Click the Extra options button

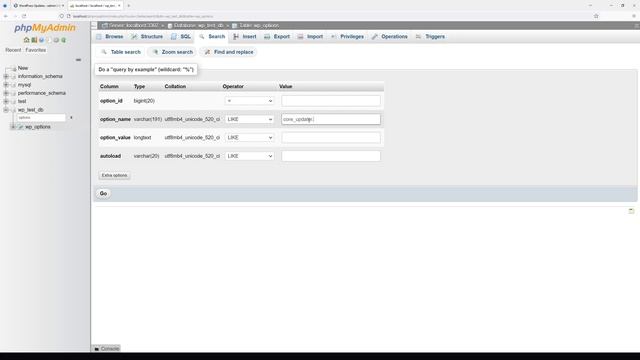pos(114,176)
